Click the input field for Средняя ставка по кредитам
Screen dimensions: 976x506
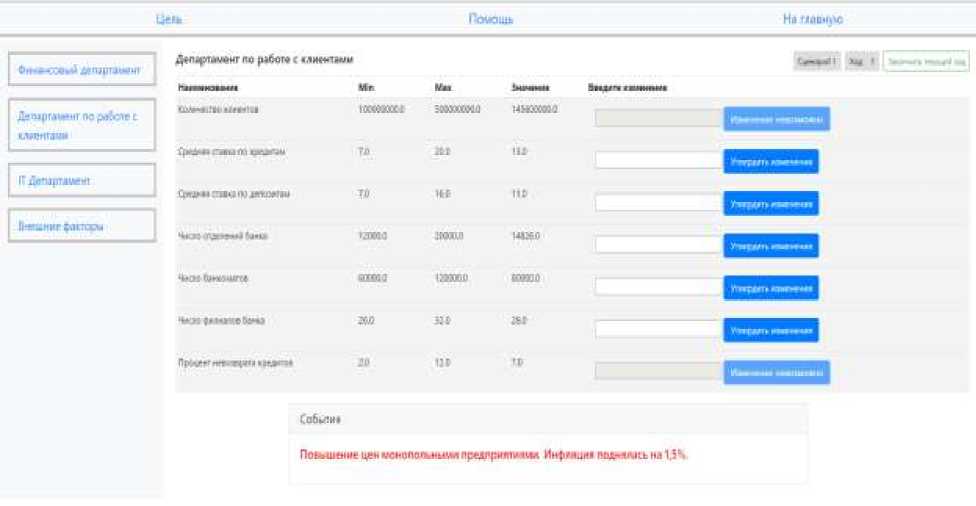[657, 160]
